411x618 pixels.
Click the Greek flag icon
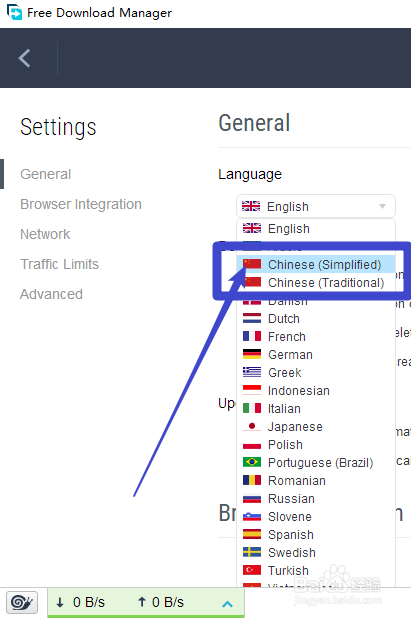(252, 372)
